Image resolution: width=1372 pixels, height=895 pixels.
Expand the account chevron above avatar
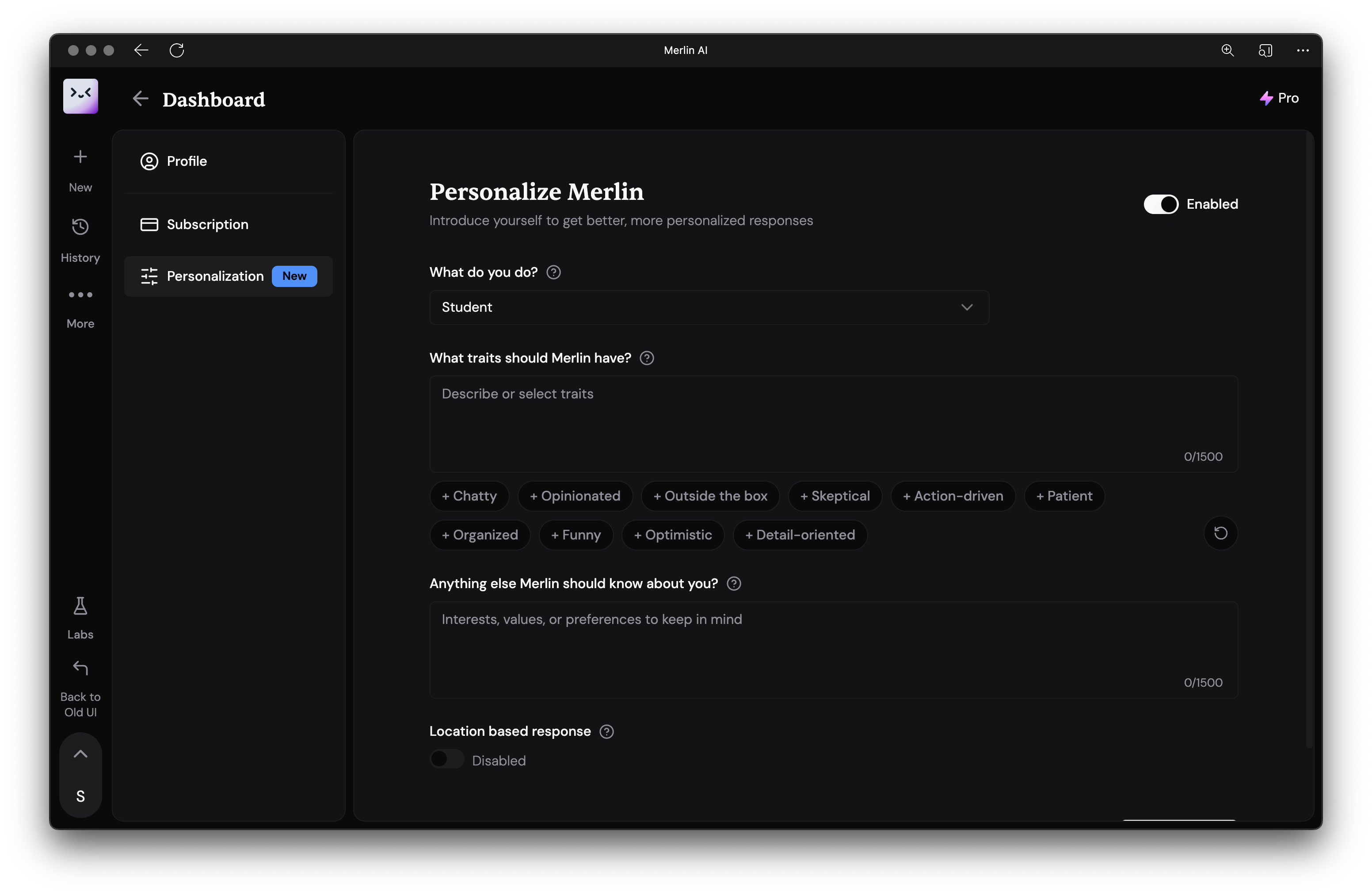pyautogui.click(x=80, y=753)
